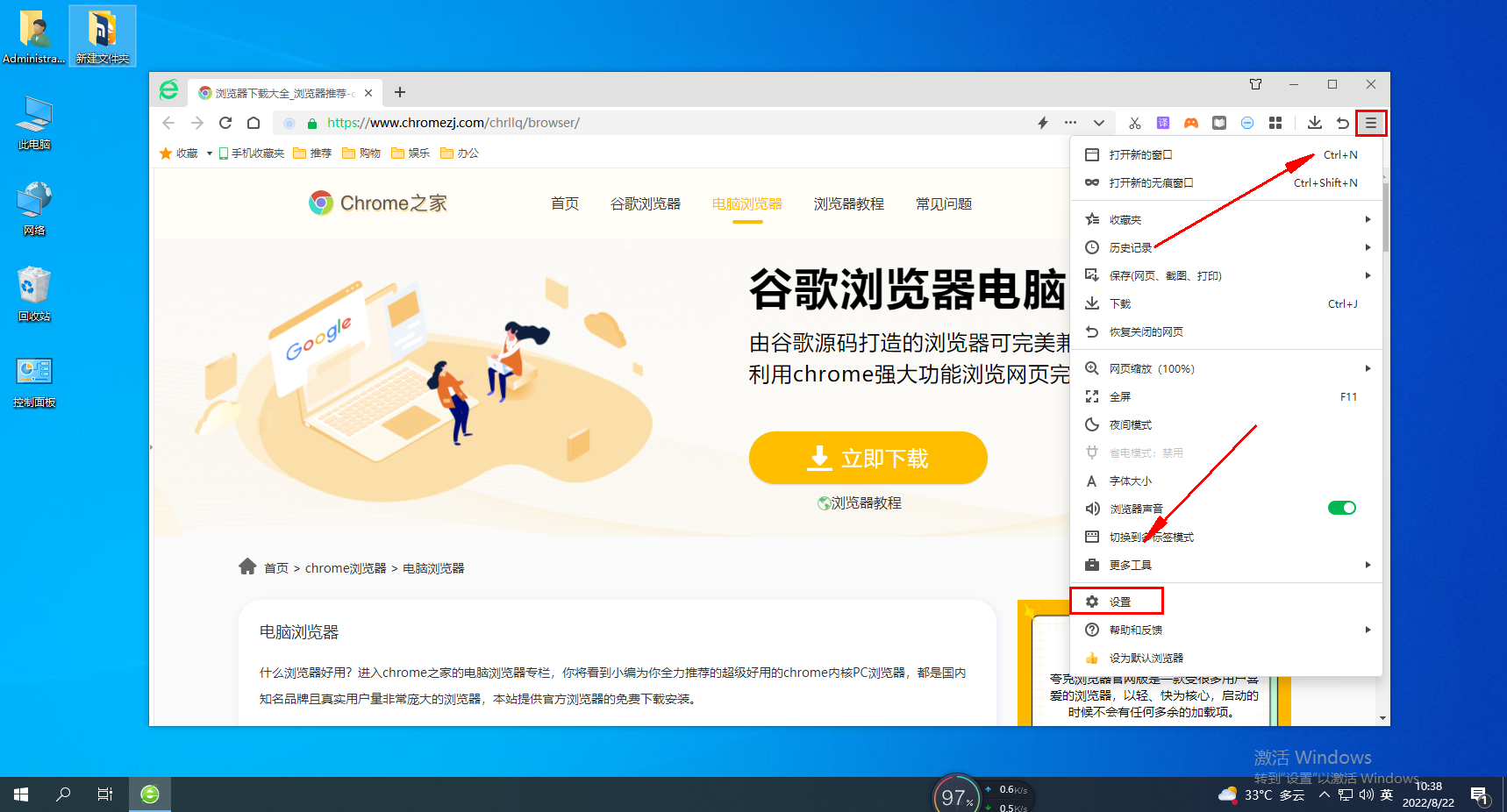Close the 浏览器下载大全 tab
This screenshot has width=1507, height=812.
(368, 93)
